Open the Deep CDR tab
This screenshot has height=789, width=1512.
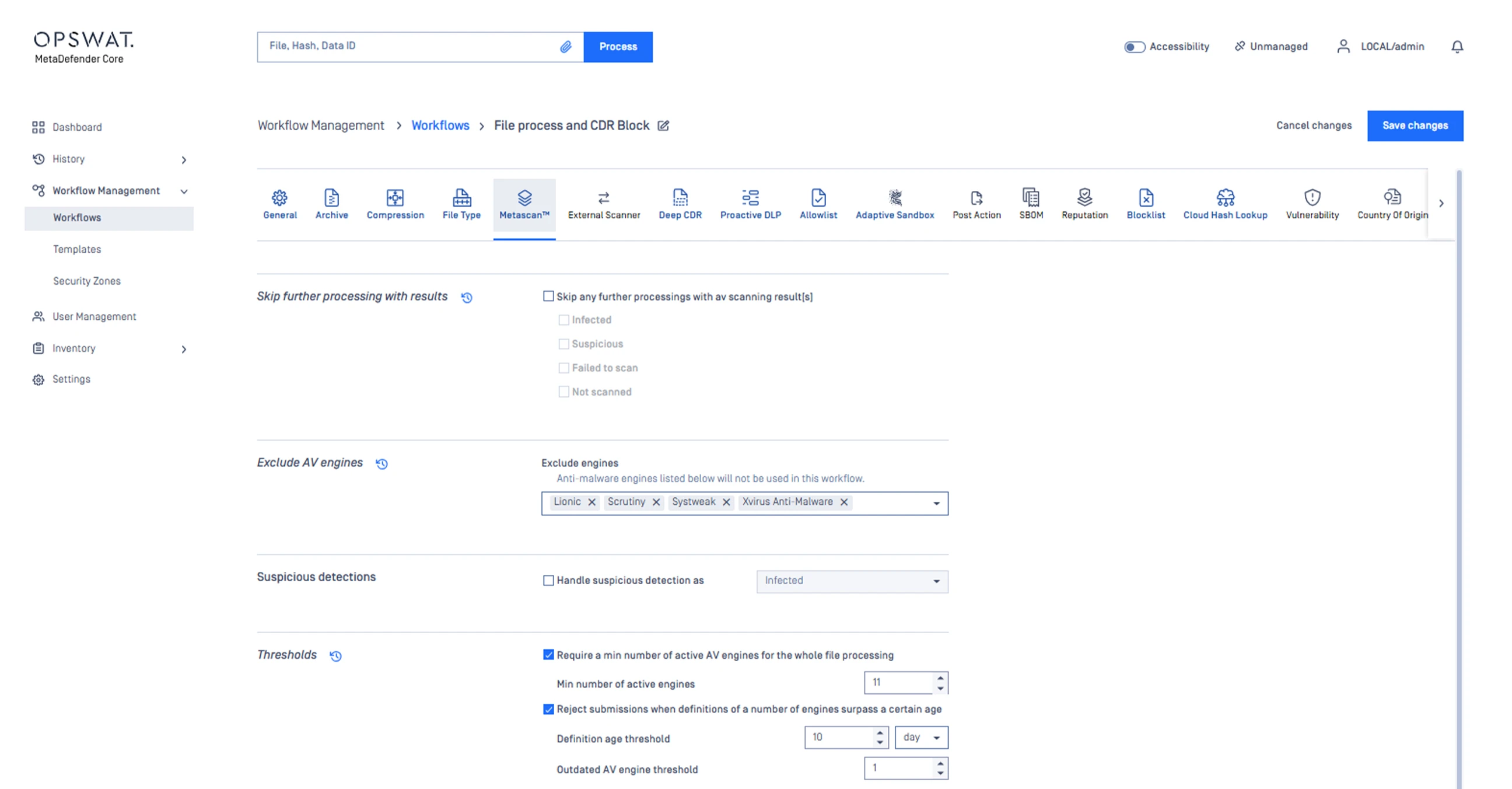[x=680, y=204]
